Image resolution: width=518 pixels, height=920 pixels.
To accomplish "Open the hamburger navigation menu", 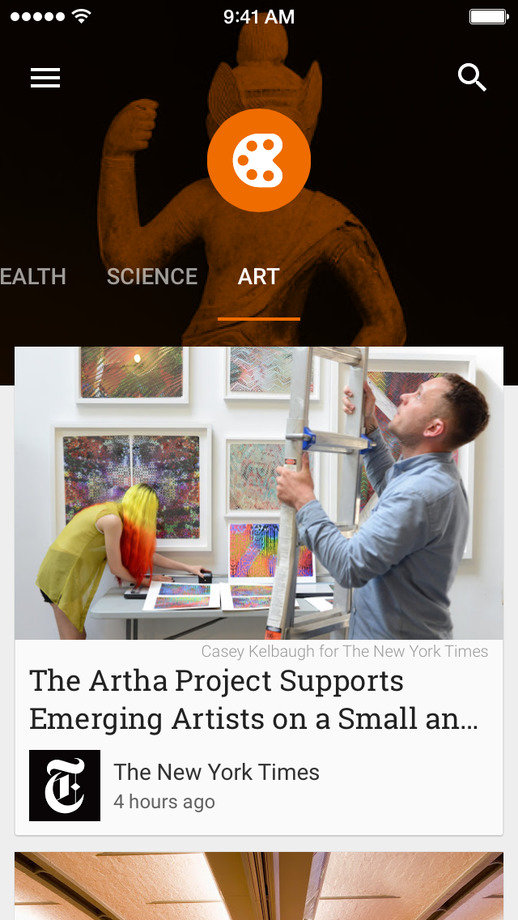I will tap(46, 77).
